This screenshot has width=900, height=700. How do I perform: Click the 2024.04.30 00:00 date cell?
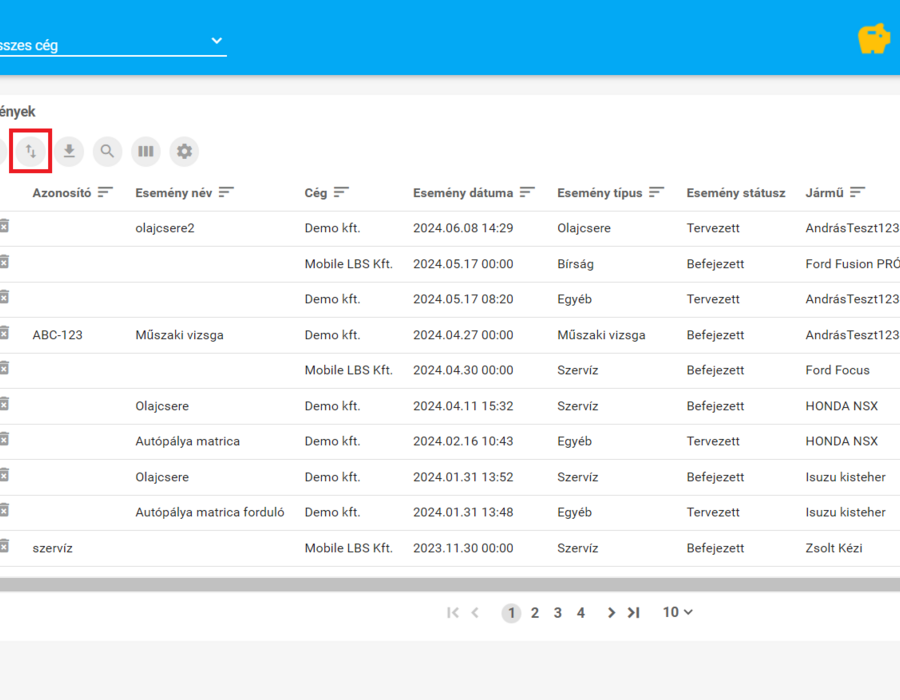point(463,370)
